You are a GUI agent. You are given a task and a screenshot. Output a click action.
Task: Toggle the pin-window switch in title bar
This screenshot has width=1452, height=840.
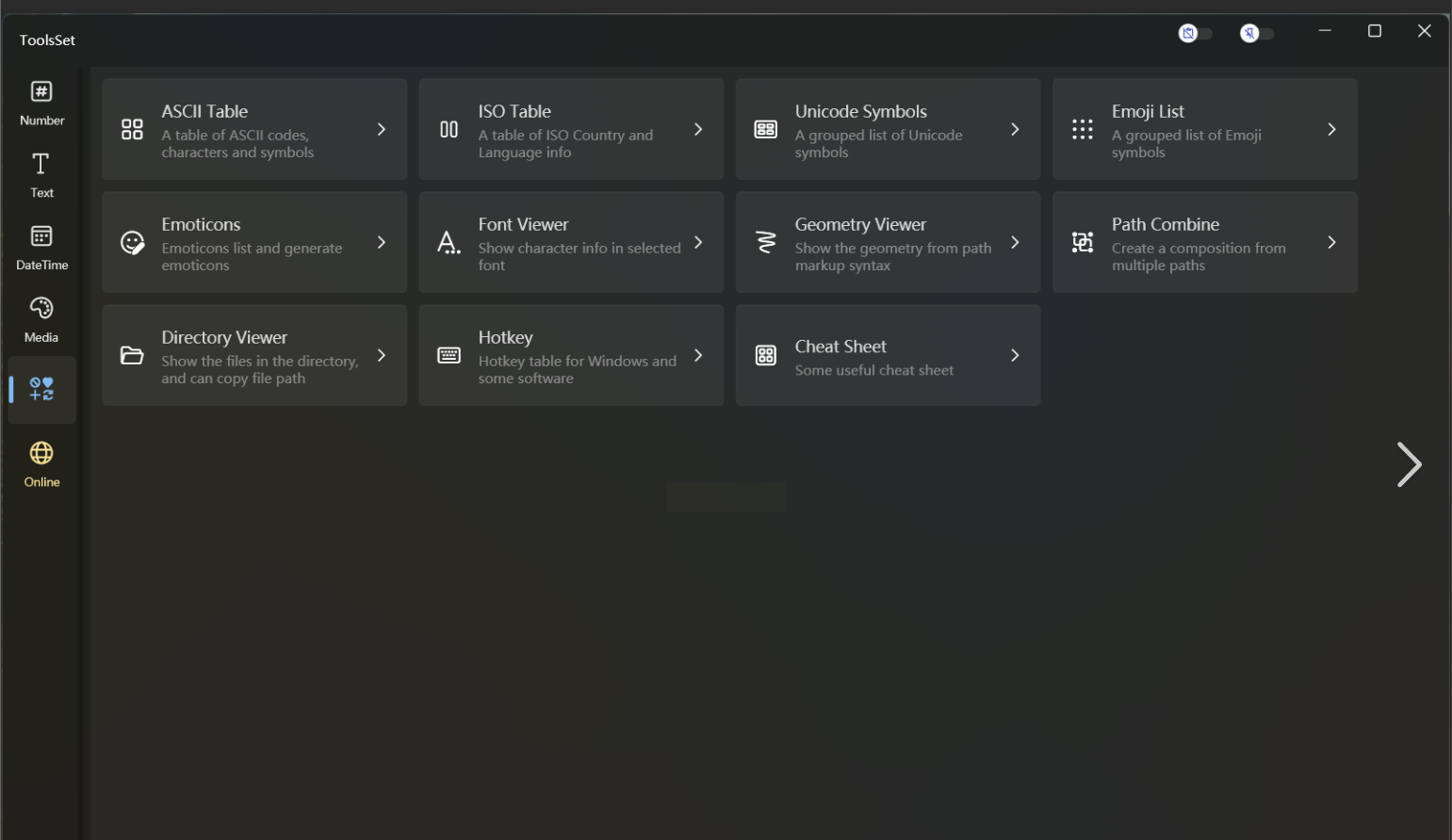[1256, 34]
